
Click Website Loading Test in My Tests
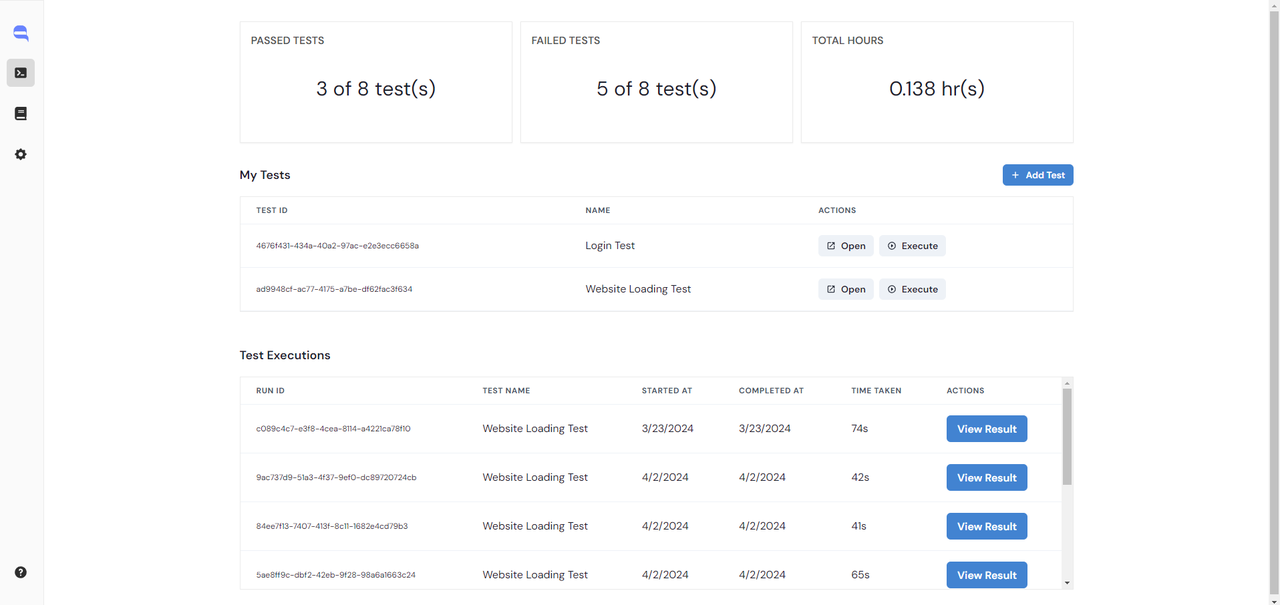coord(638,289)
